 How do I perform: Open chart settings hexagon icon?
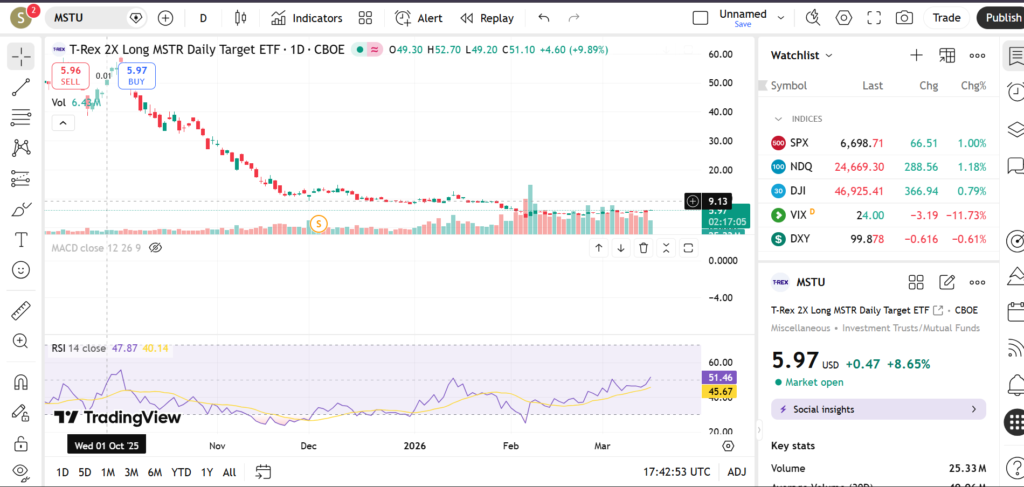[x=844, y=18]
